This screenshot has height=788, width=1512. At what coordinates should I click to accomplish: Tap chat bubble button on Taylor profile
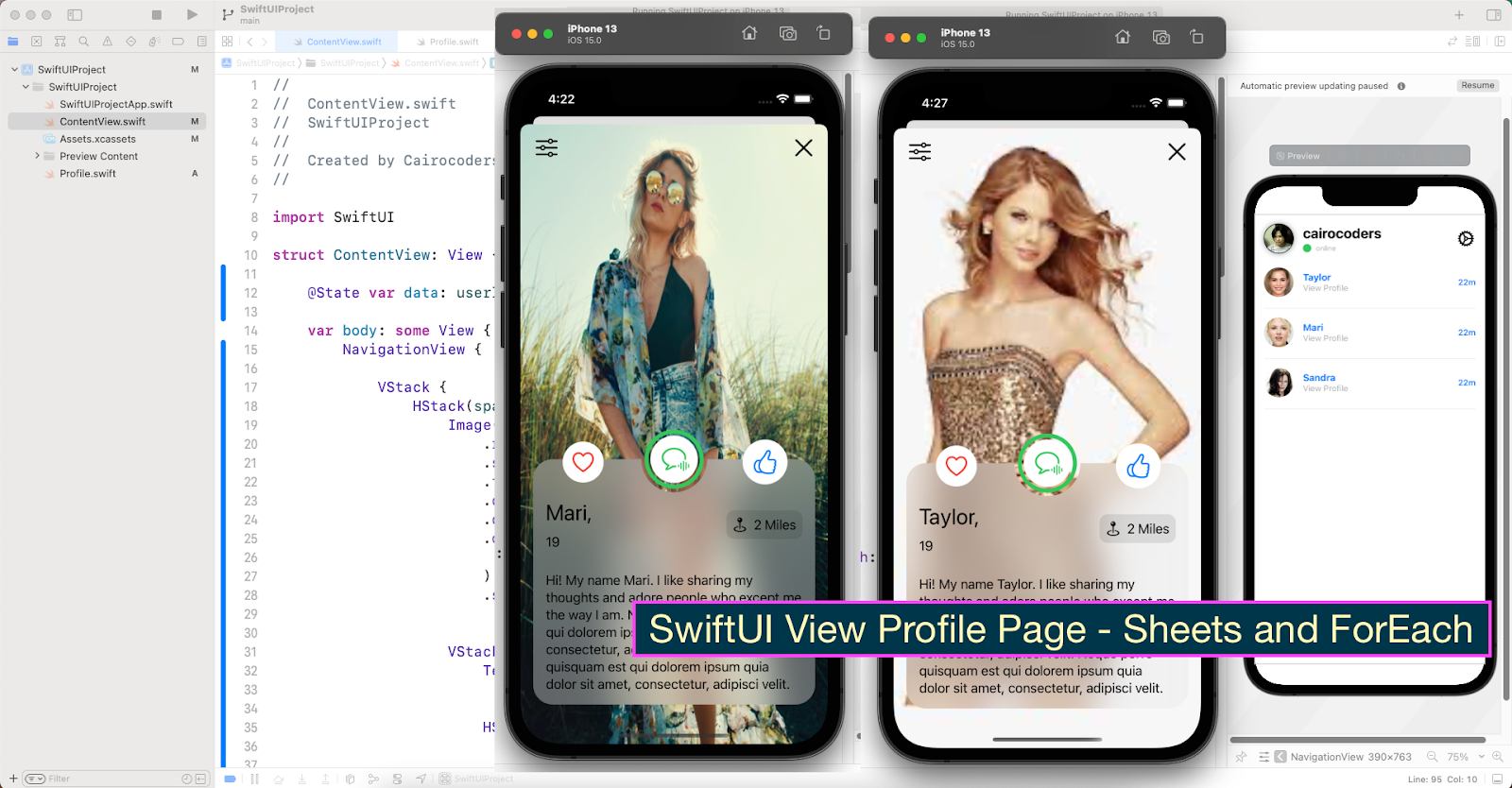[x=1047, y=464]
